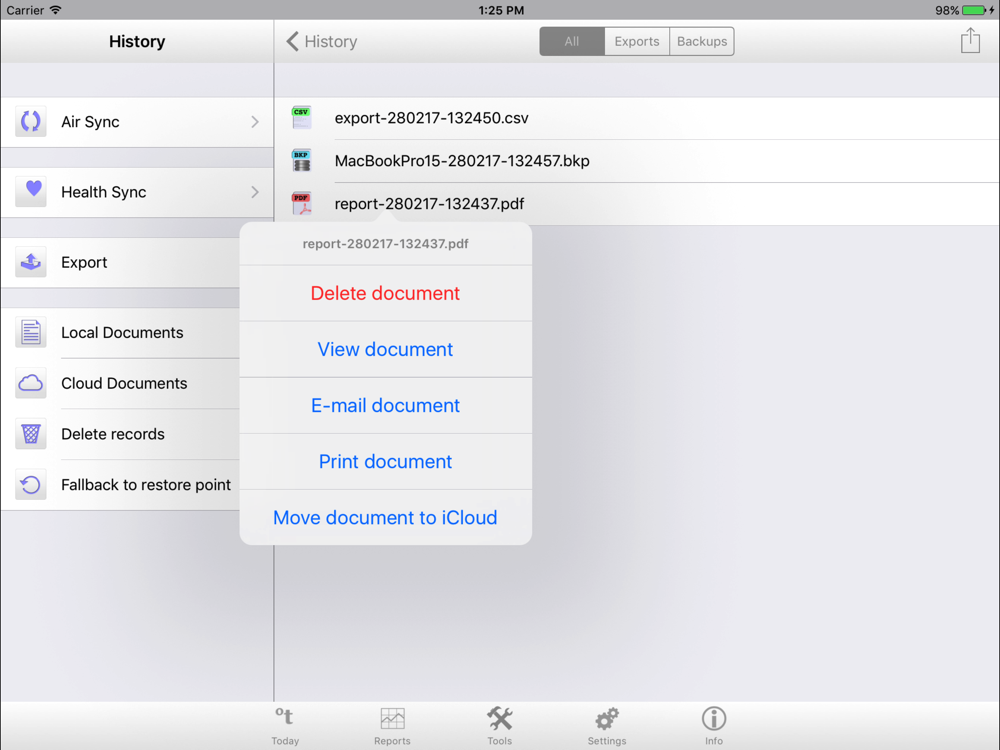This screenshot has height=750, width=1000.
Task: Expand Health Sync row chevron
Action: (x=255, y=192)
